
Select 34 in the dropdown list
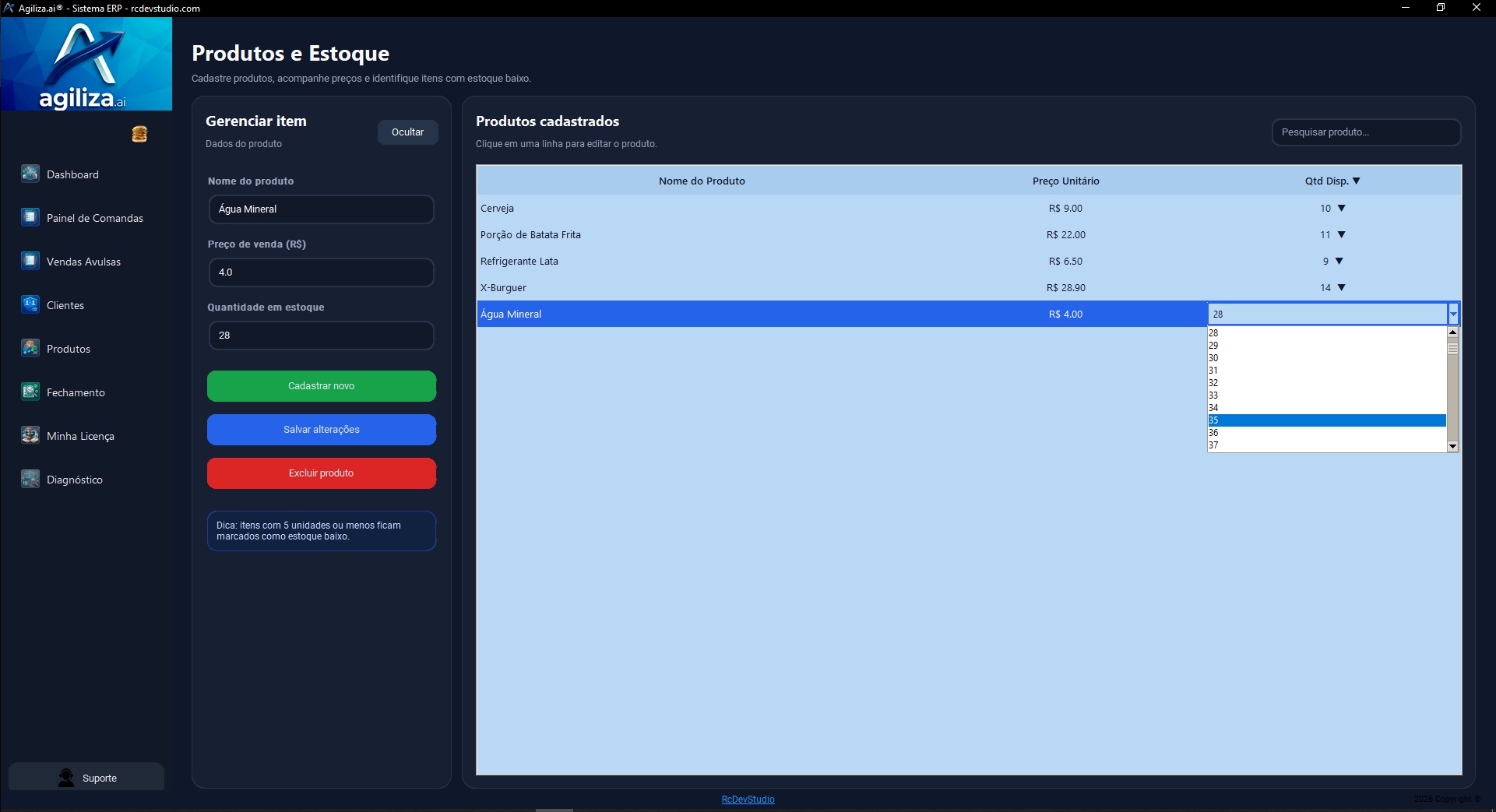click(x=1327, y=408)
